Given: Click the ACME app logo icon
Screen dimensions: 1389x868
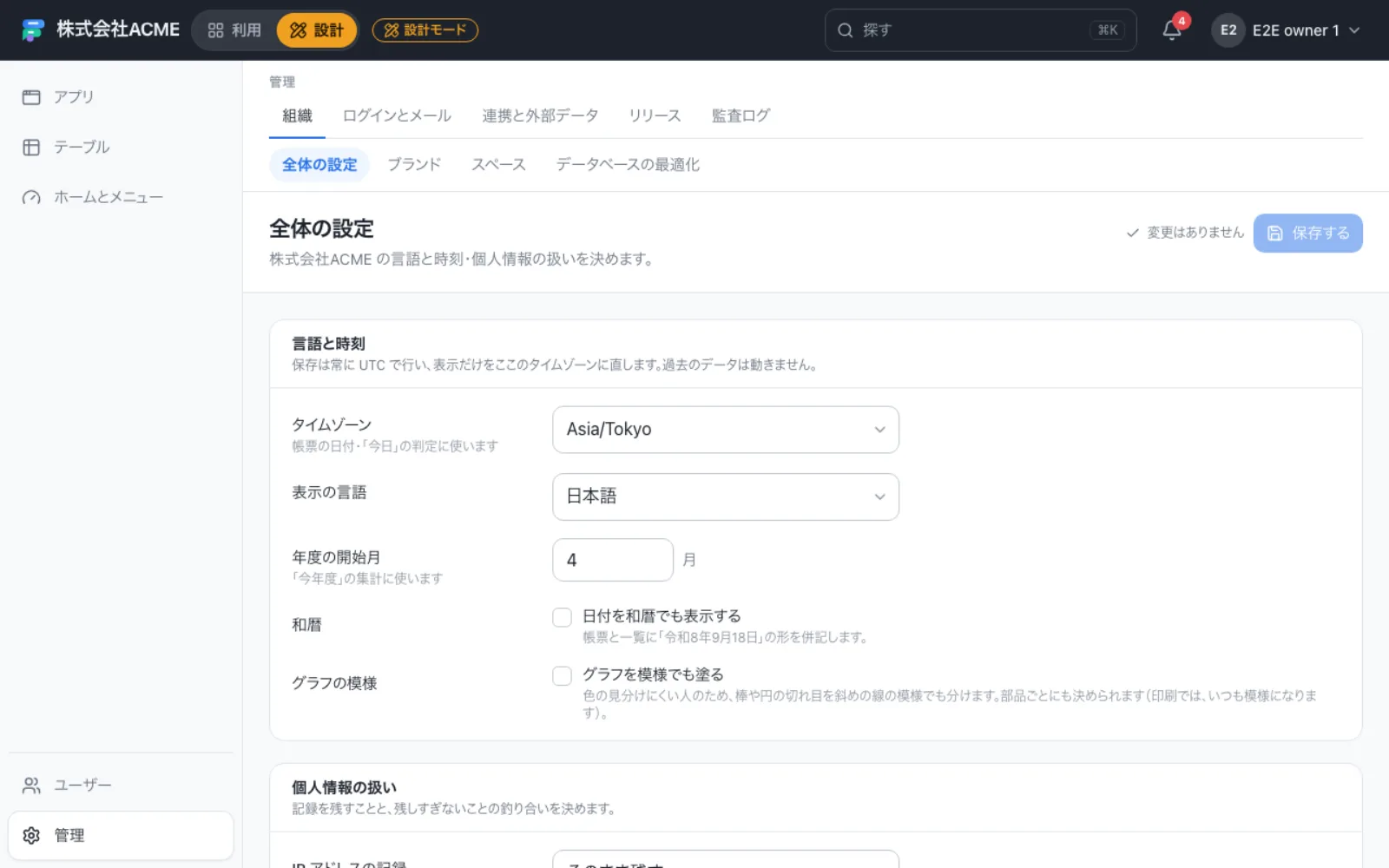Looking at the screenshot, I should [x=33, y=30].
